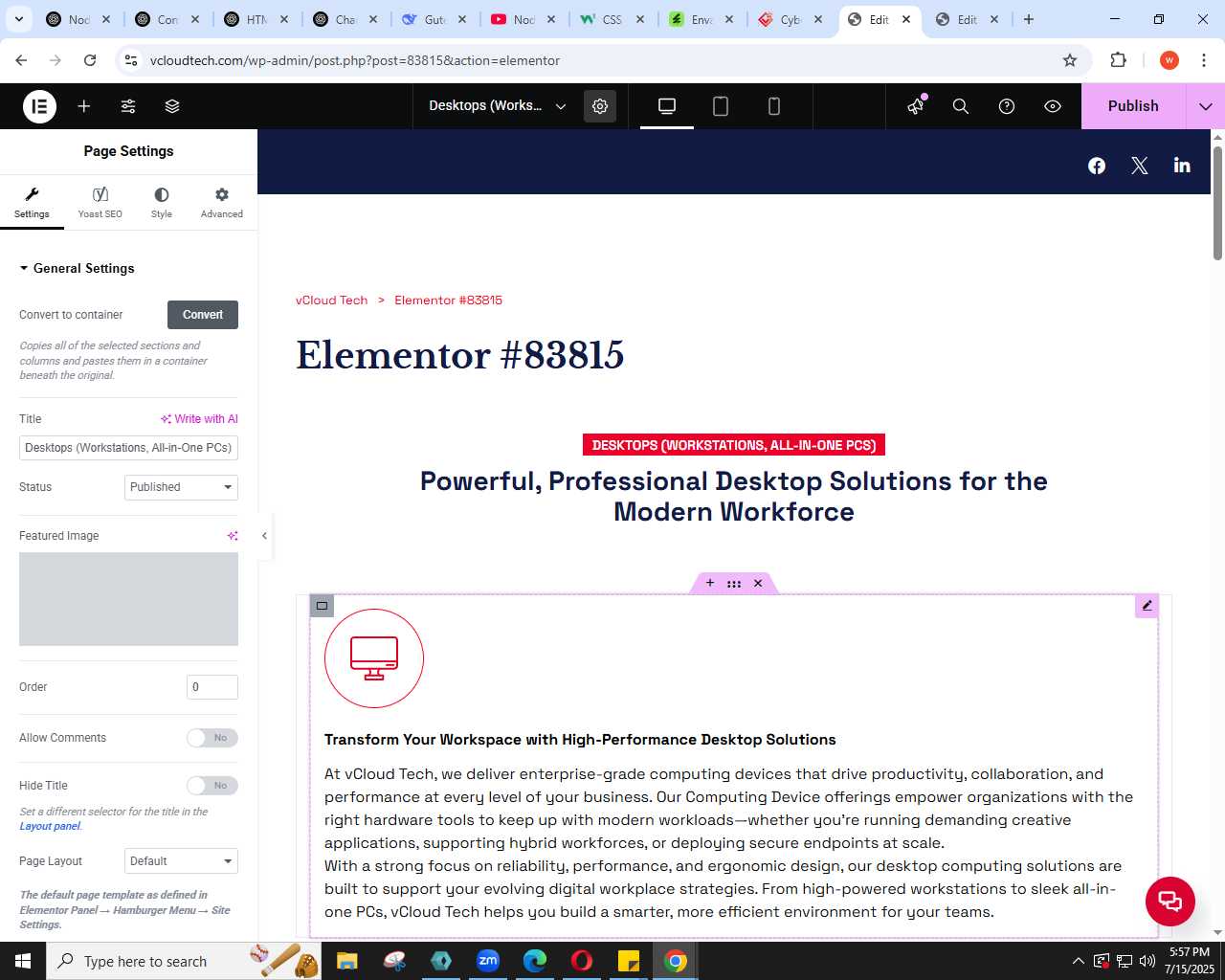1225x980 pixels.
Task: Switch to mobile preview mode
Action: [774, 106]
